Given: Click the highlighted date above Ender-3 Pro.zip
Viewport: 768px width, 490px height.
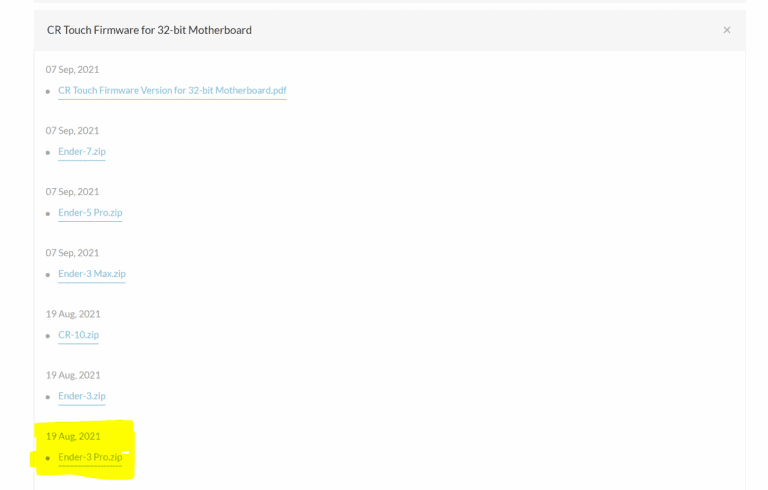Looking at the screenshot, I should coord(73,436).
